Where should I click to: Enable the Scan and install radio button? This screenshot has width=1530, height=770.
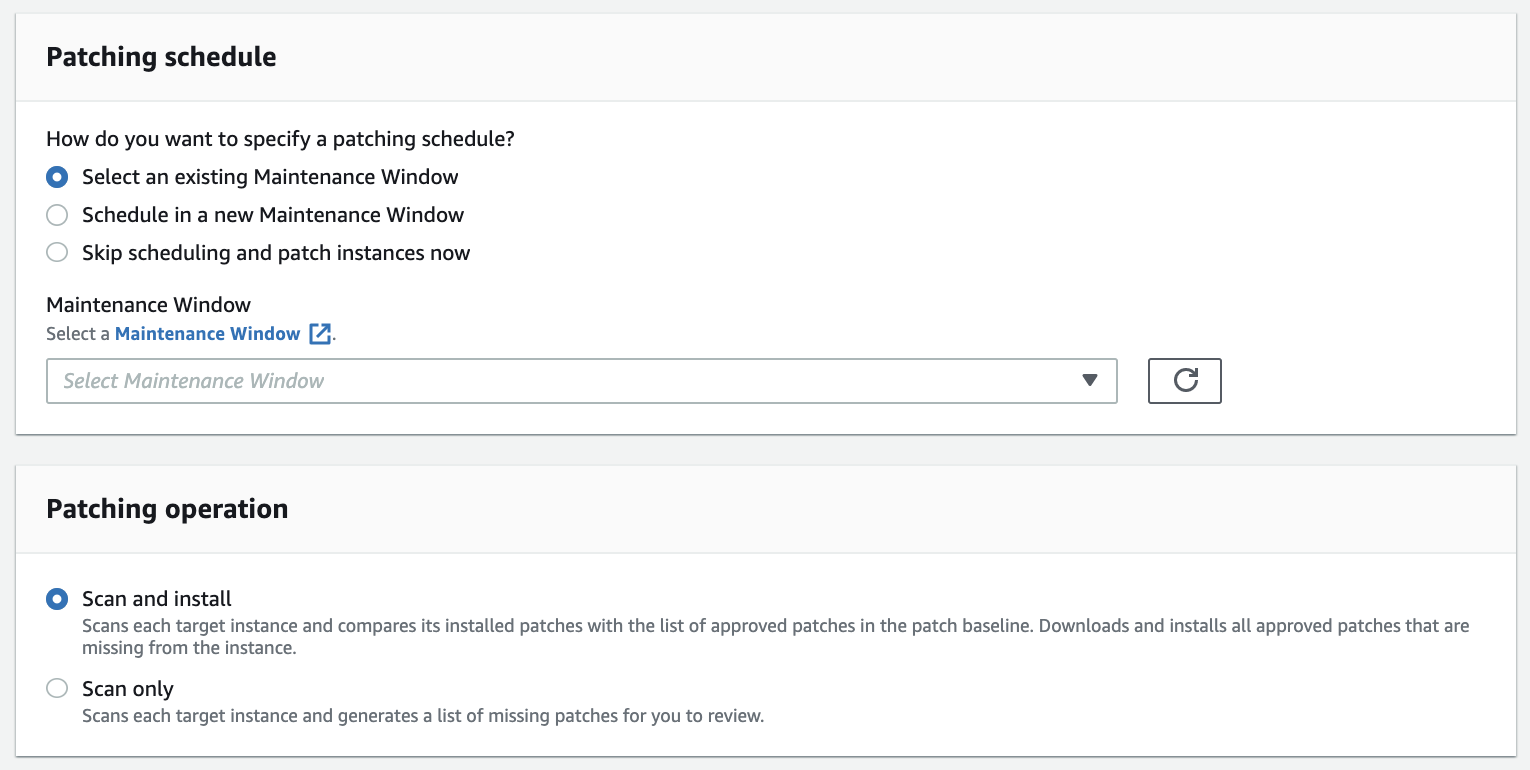click(58, 599)
